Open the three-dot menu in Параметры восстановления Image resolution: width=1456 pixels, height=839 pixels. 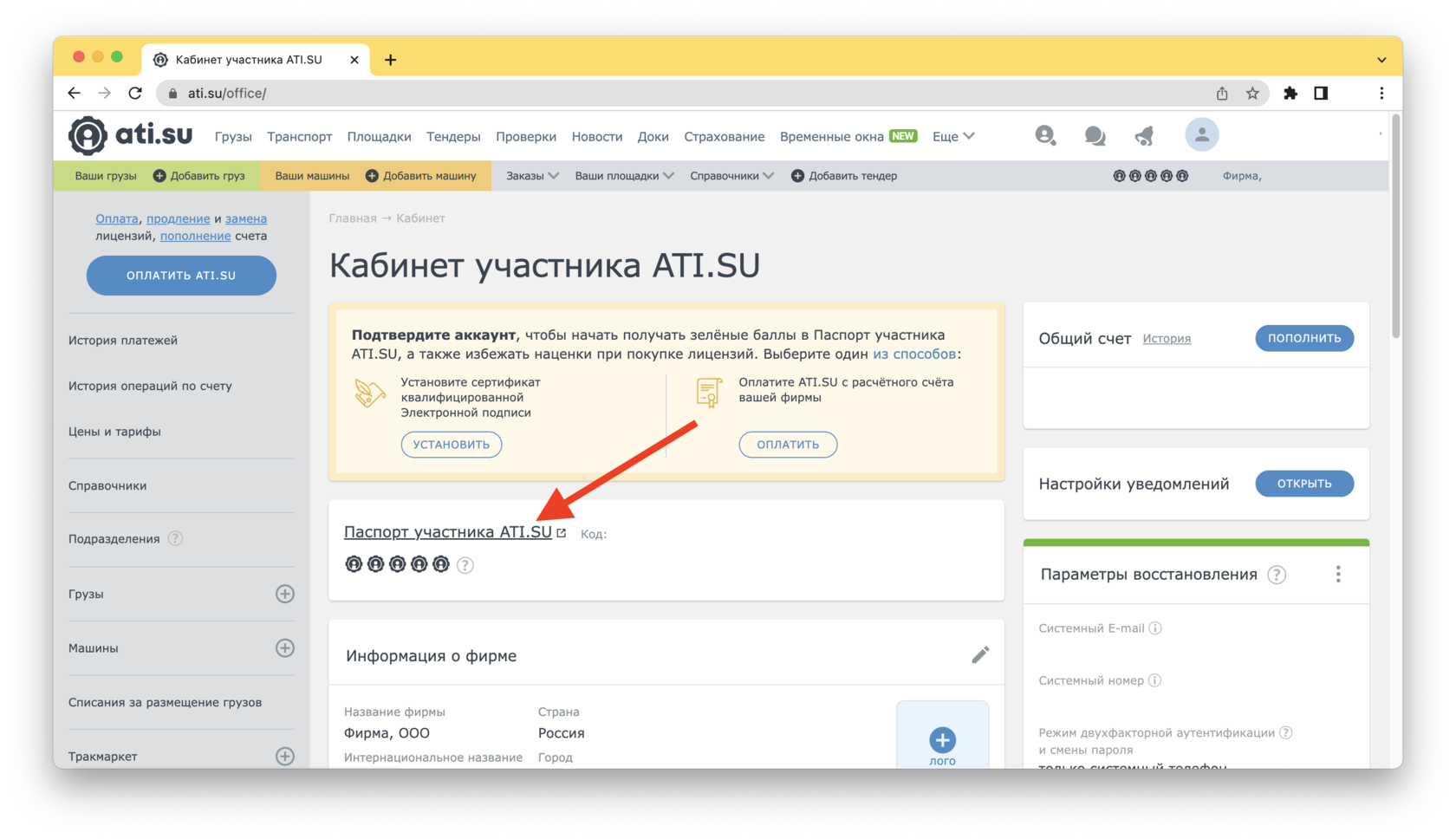(1338, 575)
